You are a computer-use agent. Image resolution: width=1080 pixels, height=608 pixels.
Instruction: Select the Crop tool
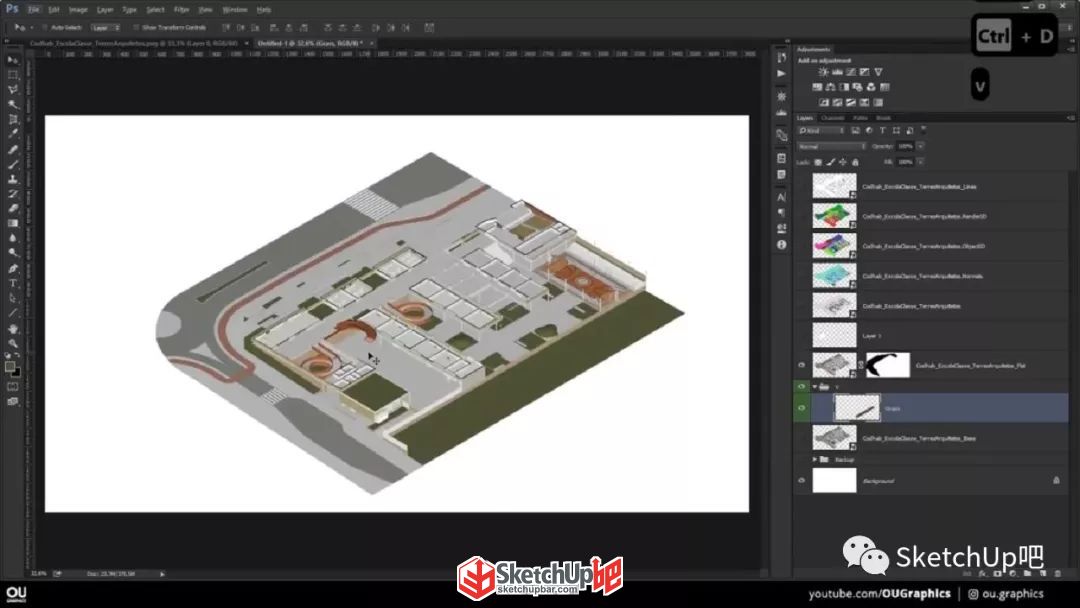[13, 119]
